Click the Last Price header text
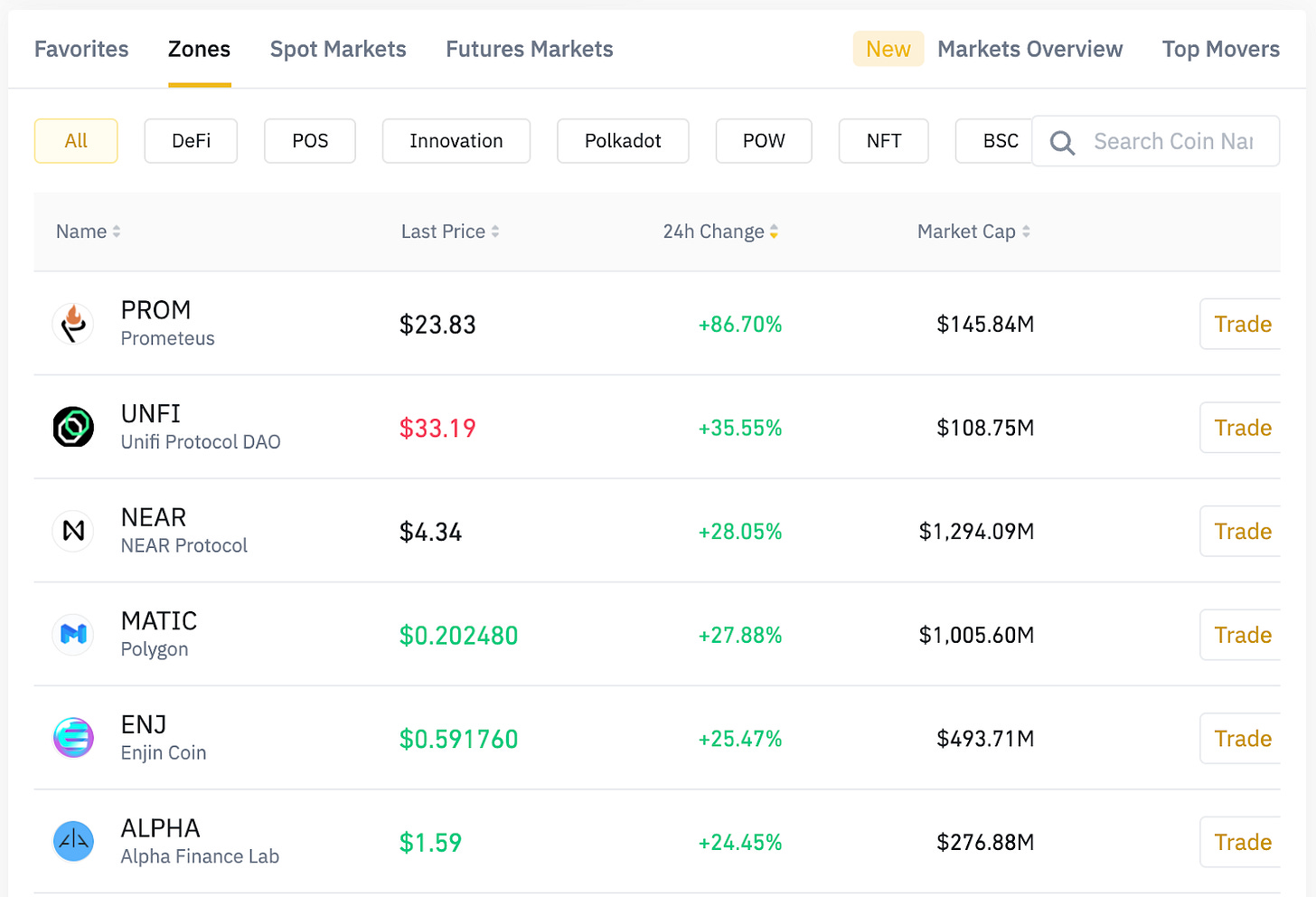 443,231
